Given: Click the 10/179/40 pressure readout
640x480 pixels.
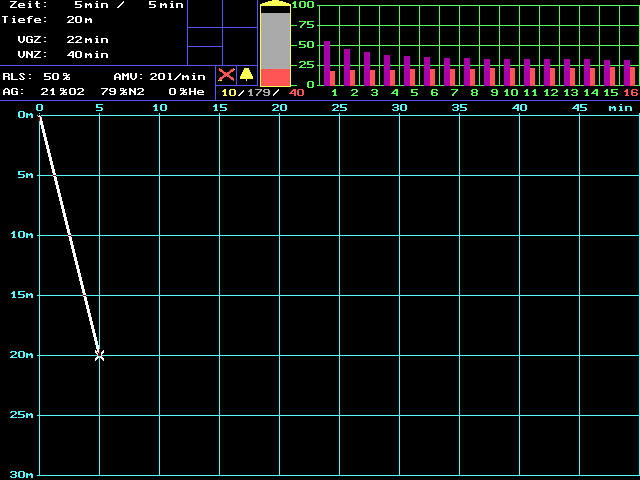Looking at the screenshot, I should [262, 93].
